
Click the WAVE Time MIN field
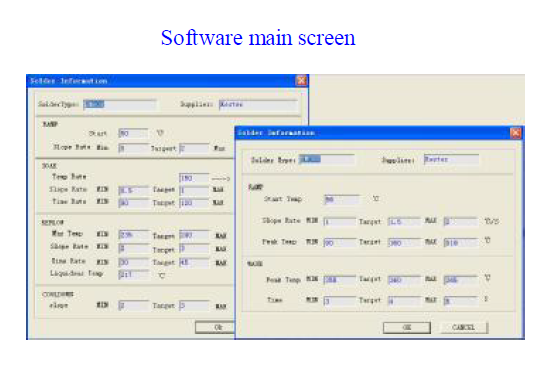coord(339,301)
